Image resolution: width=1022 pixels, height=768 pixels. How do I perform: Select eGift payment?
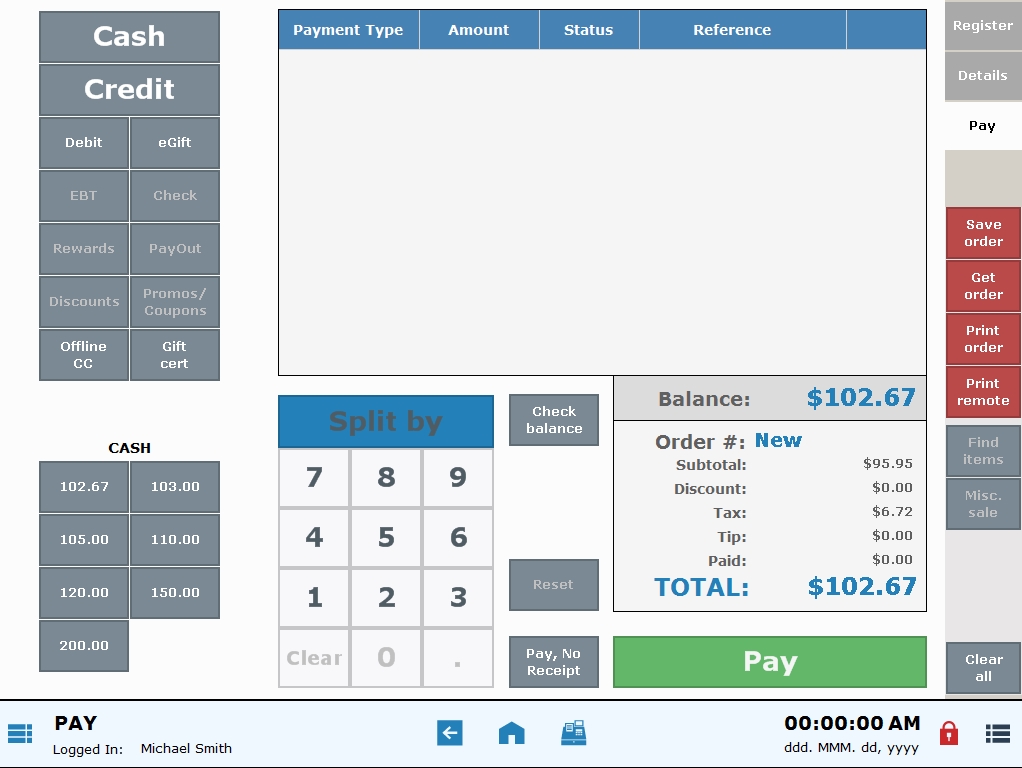pyautogui.click(x=175, y=142)
